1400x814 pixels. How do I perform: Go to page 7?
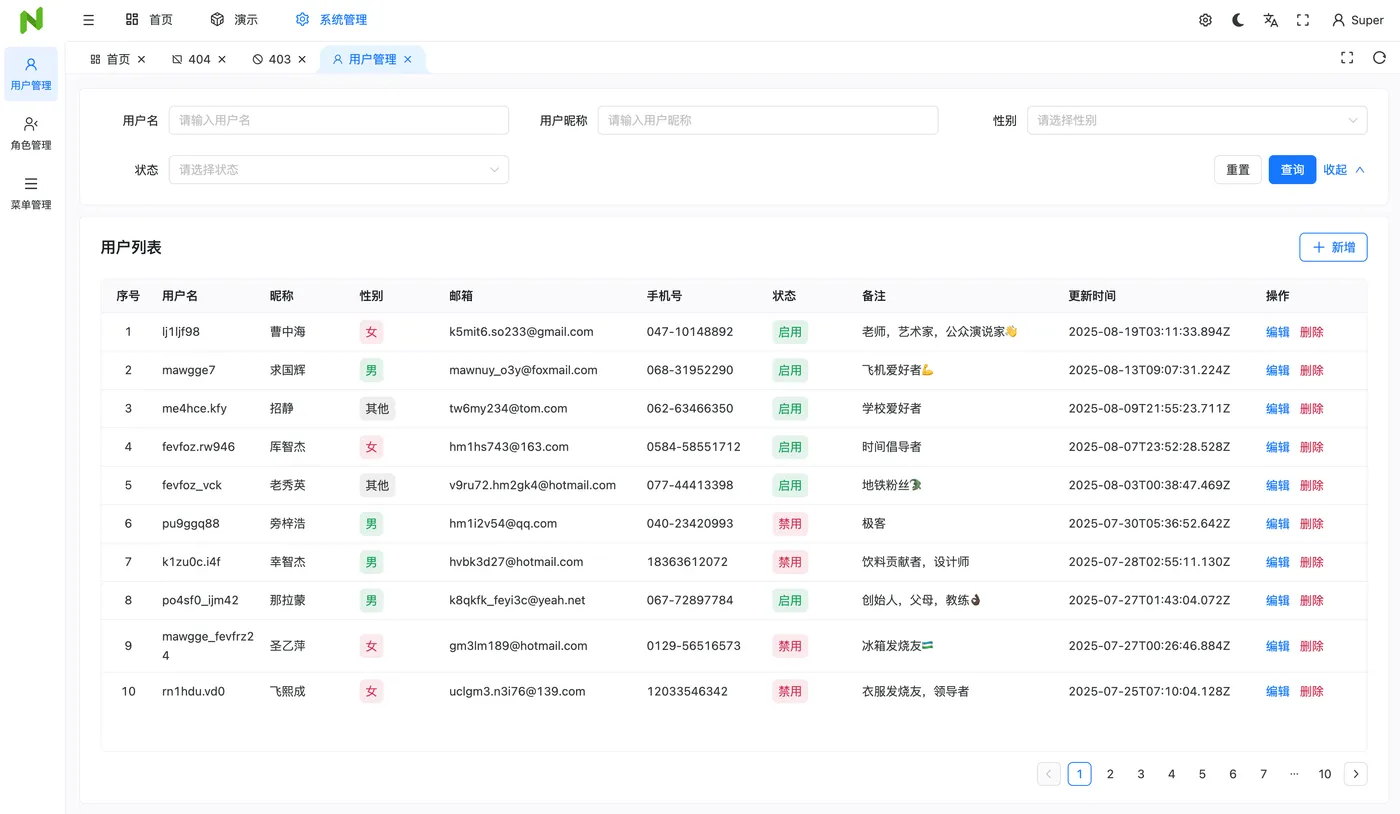[1263, 774]
